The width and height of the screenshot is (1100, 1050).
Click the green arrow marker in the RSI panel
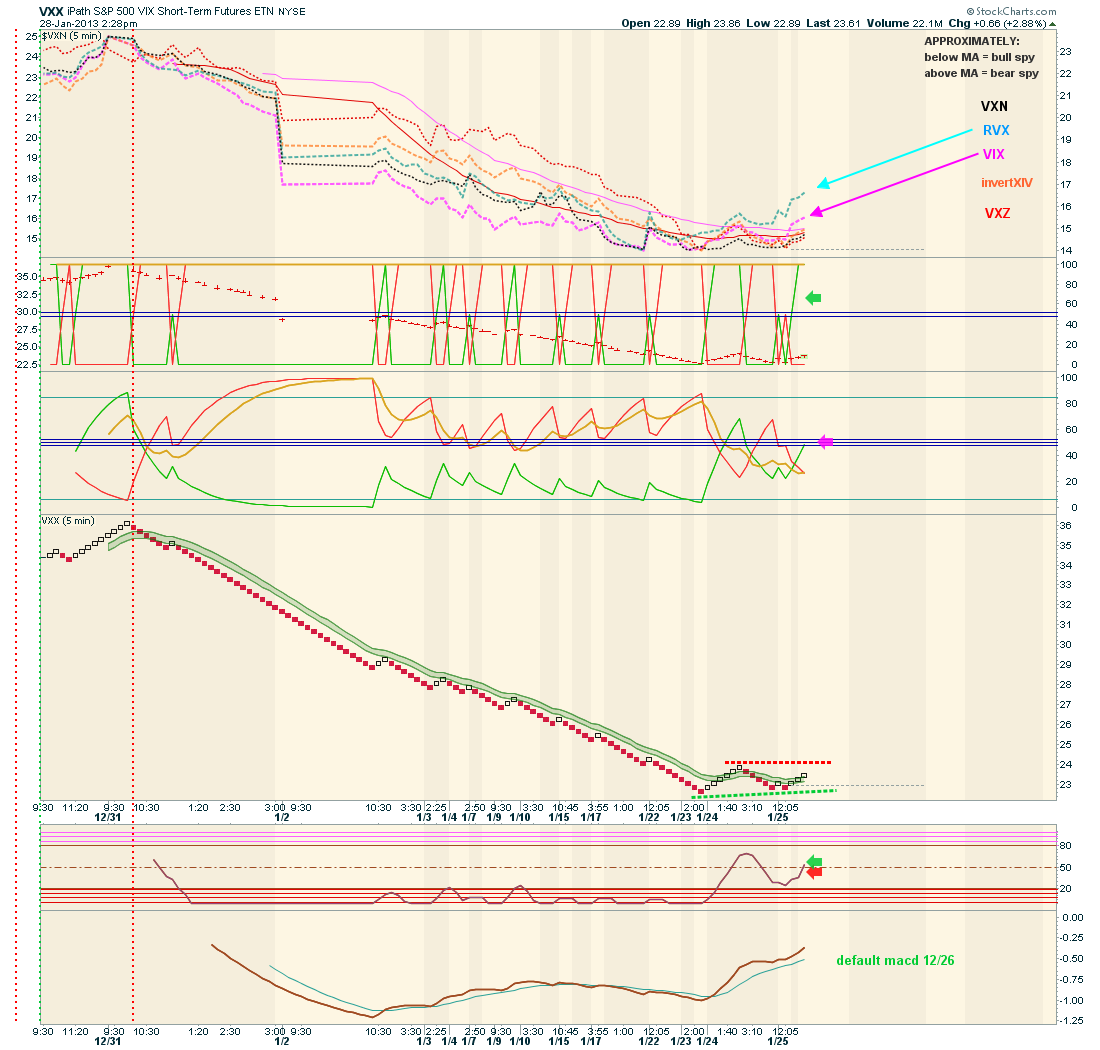pyautogui.click(x=814, y=862)
